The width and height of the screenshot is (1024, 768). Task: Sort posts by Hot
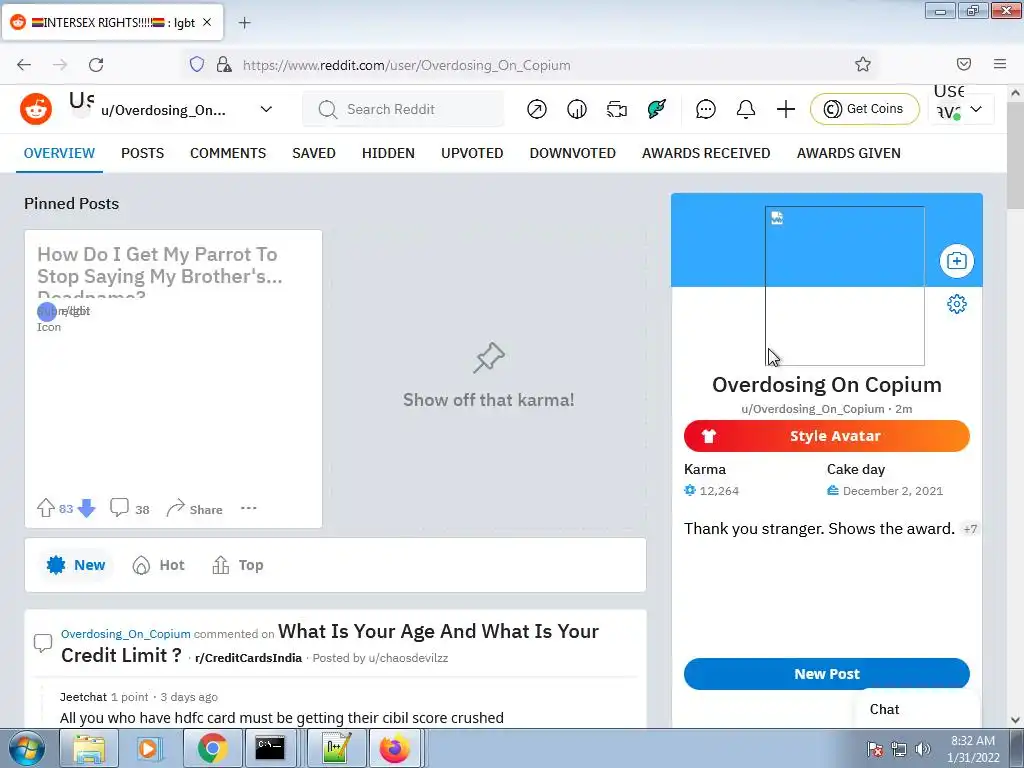click(x=159, y=565)
